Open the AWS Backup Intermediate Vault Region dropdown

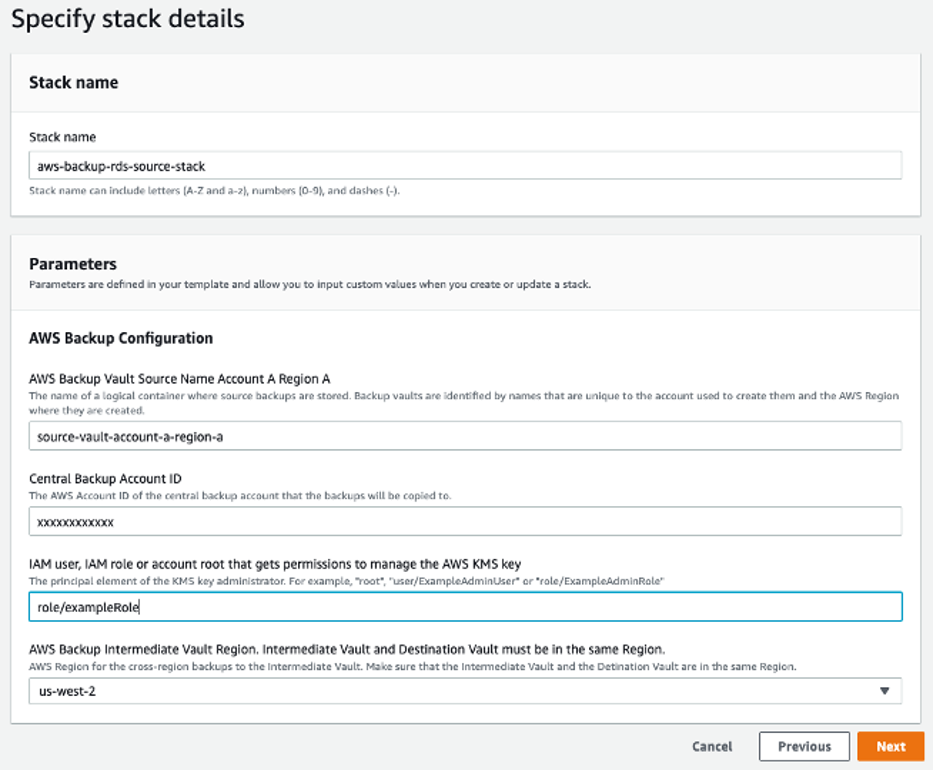tap(465, 690)
